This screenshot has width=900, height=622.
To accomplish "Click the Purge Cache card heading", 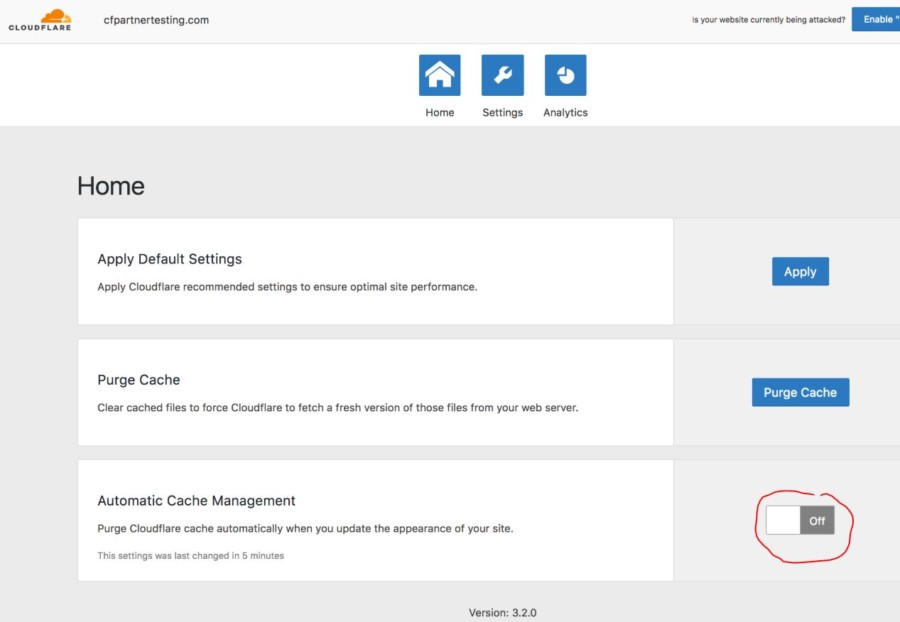I will click(138, 380).
